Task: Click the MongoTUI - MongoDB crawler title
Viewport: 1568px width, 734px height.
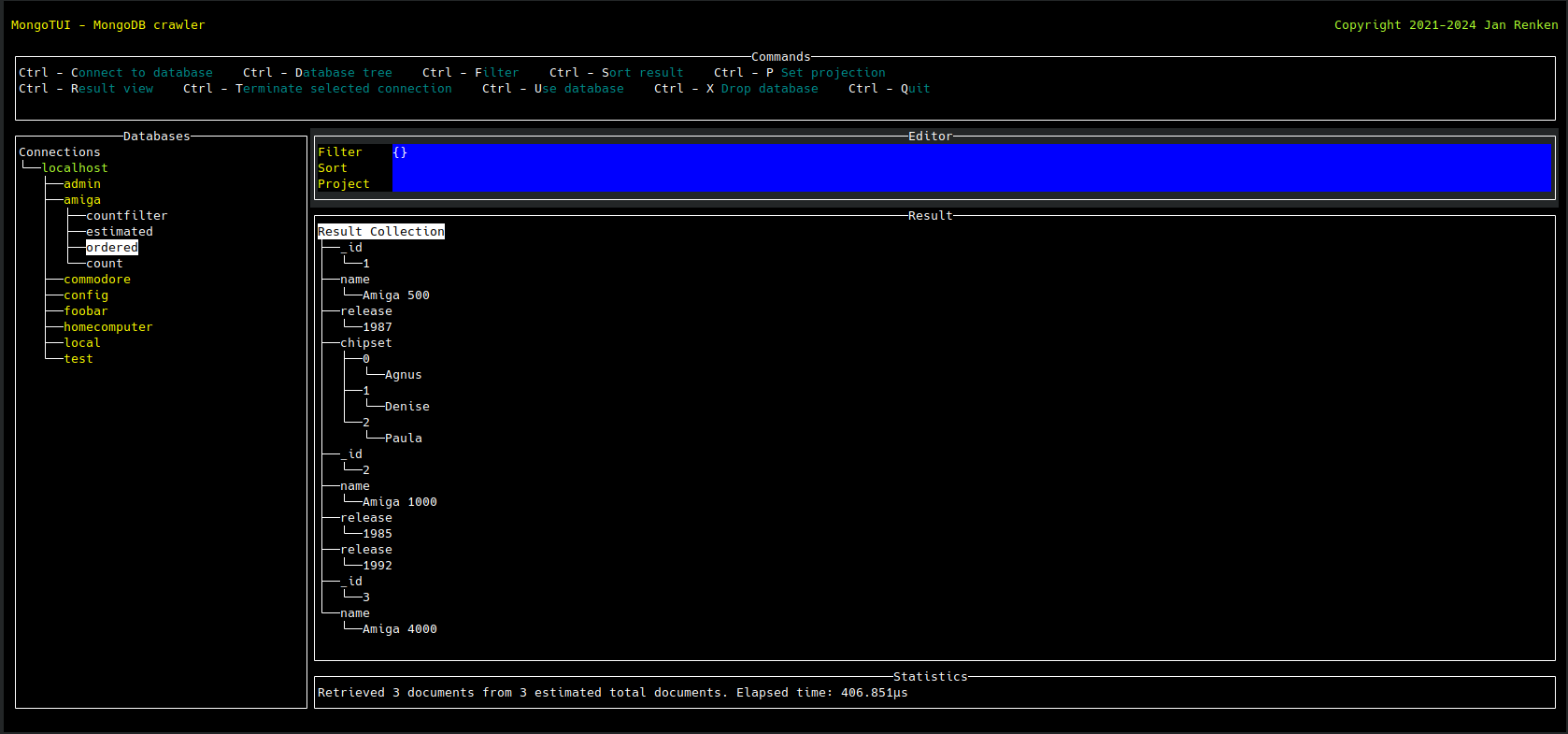Action: point(108,25)
